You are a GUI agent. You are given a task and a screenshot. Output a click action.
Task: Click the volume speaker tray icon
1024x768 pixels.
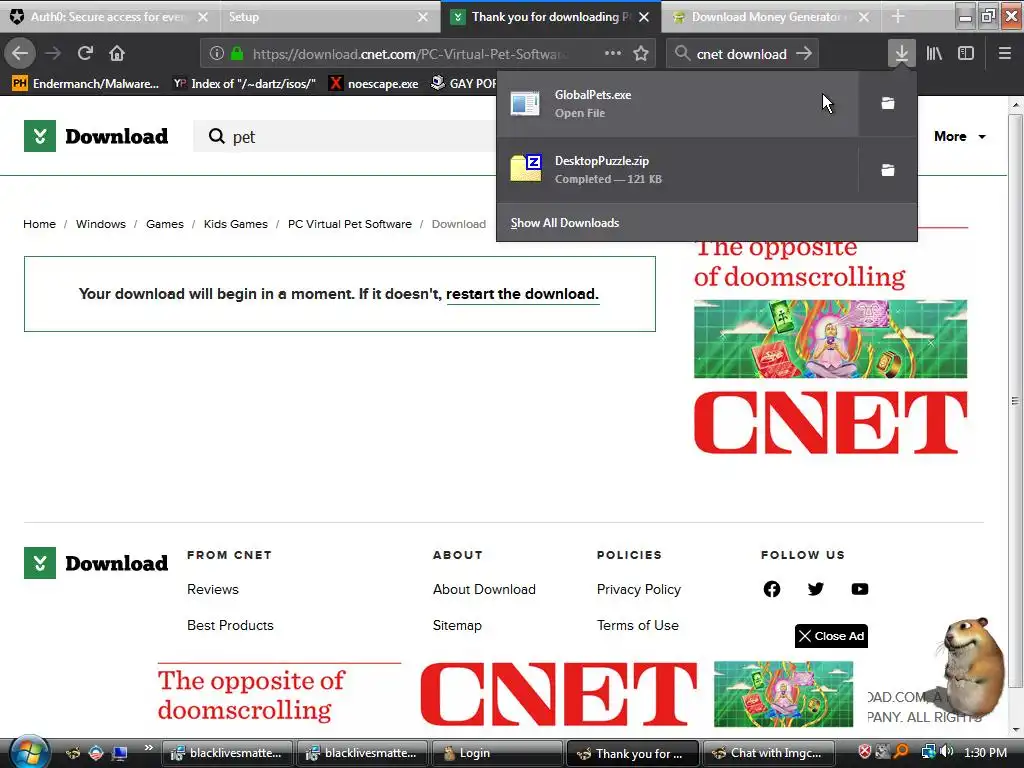(946, 752)
